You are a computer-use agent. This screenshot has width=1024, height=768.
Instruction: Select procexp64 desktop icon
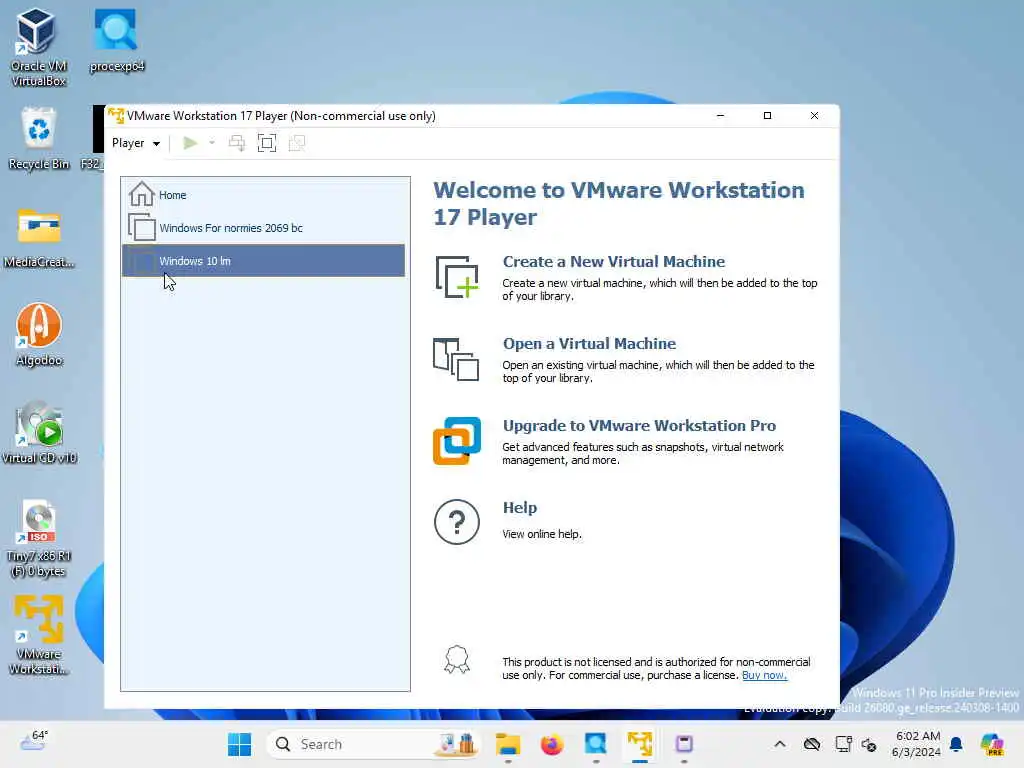[x=116, y=40]
